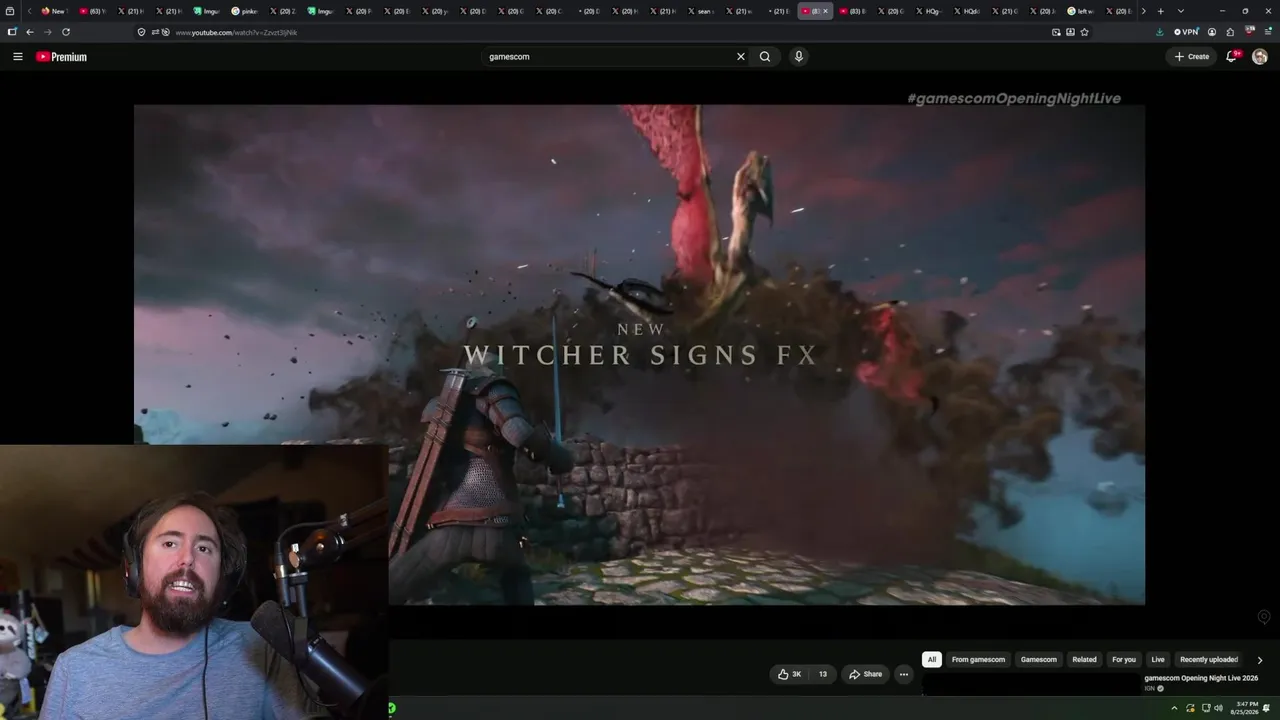The width and height of the screenshot is (1280, 720).
Task: Open browser extensions puzzle icon
Action: [x=1230, y=32]
